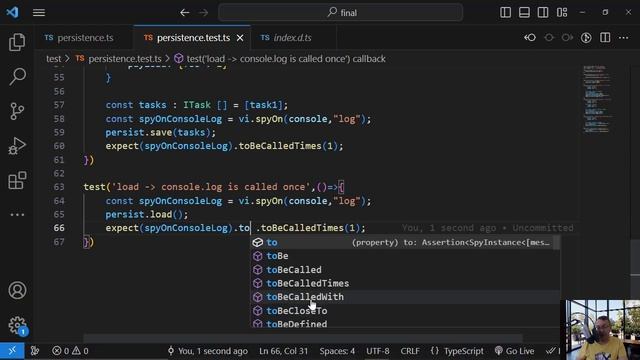Open editor More Actions ellipsis menu
Screen dimensions: 640x360
[x=624, y=38]
